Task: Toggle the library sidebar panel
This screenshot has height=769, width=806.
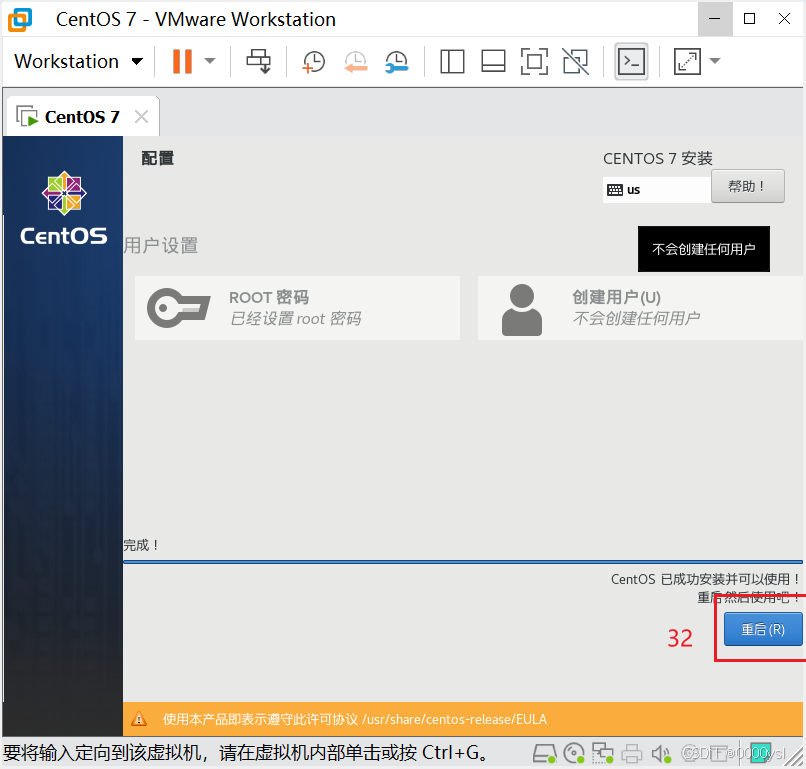Action: pos(452,61)
